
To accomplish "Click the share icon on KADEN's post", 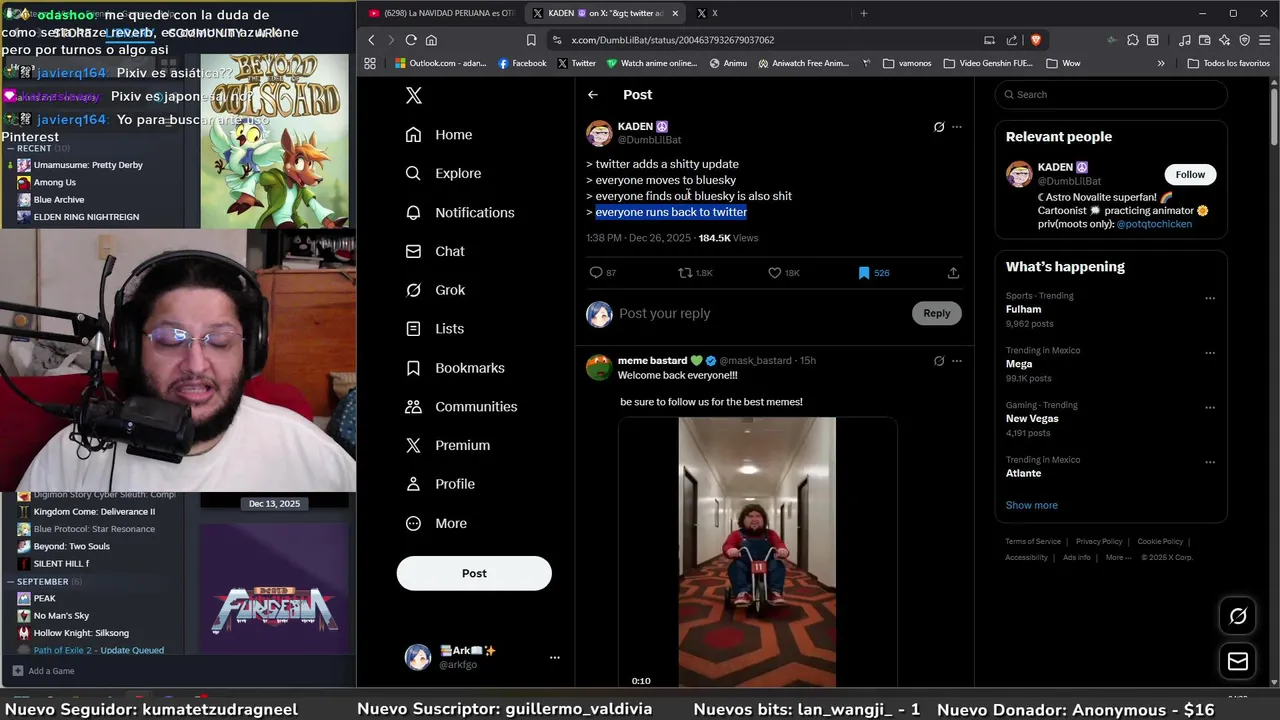I will [953, 273].
